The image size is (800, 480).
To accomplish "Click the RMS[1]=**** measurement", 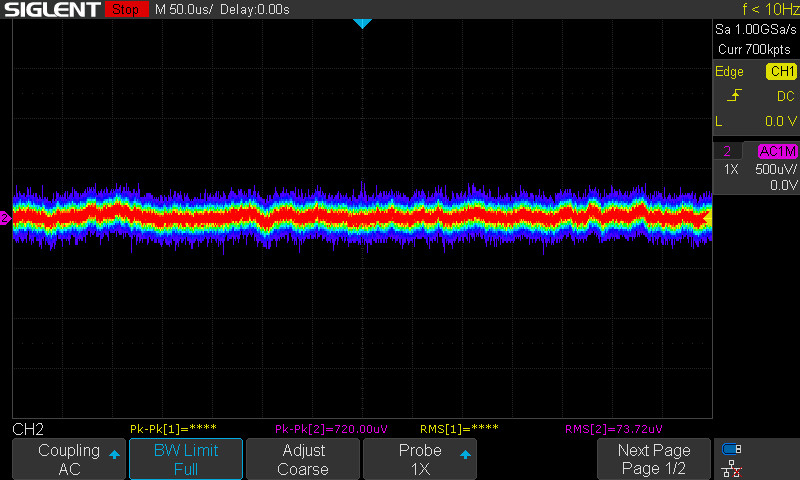I will (459, 429).
